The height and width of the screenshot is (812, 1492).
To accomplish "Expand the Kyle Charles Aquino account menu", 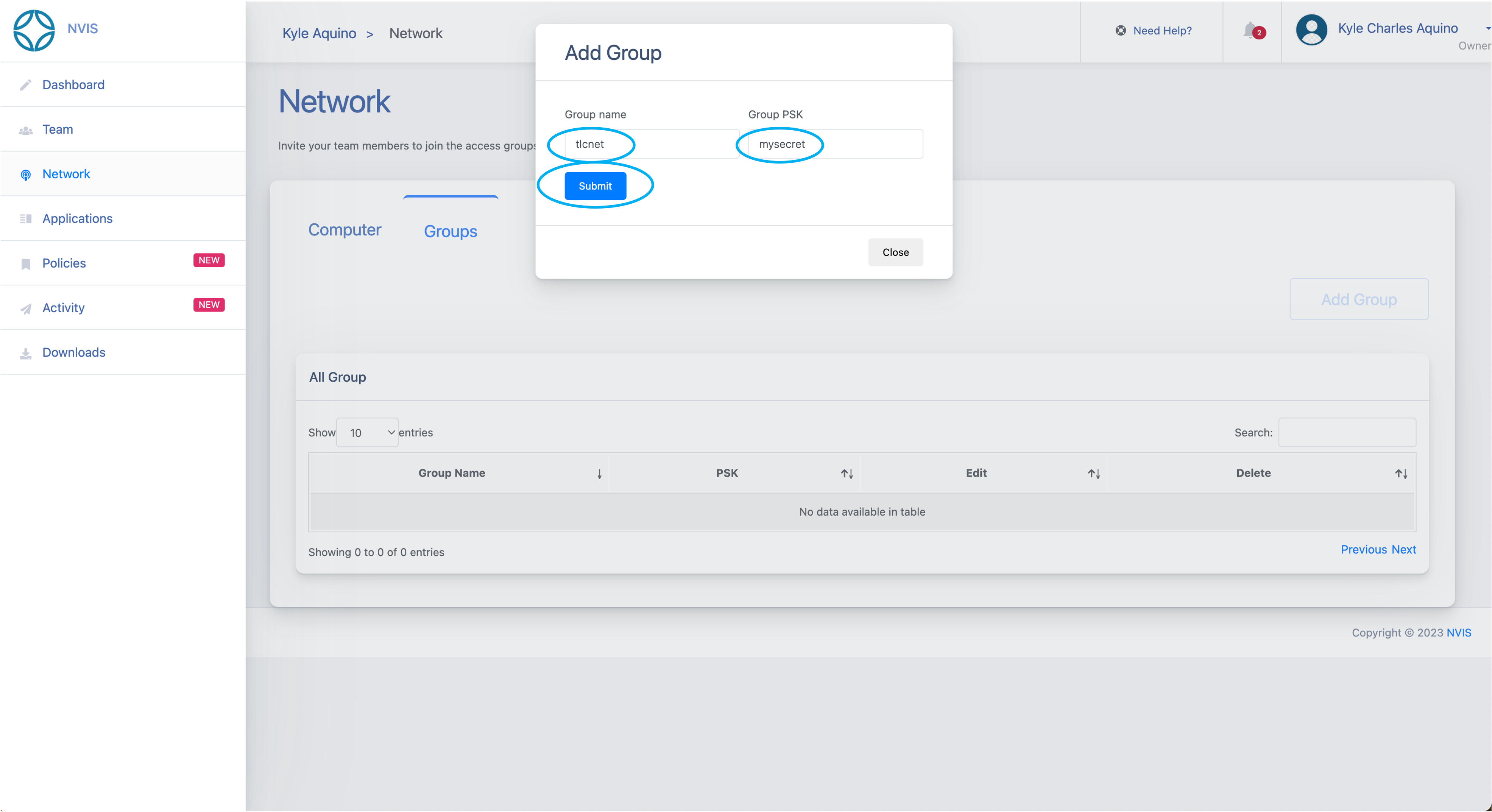I will coord(1487,28).
